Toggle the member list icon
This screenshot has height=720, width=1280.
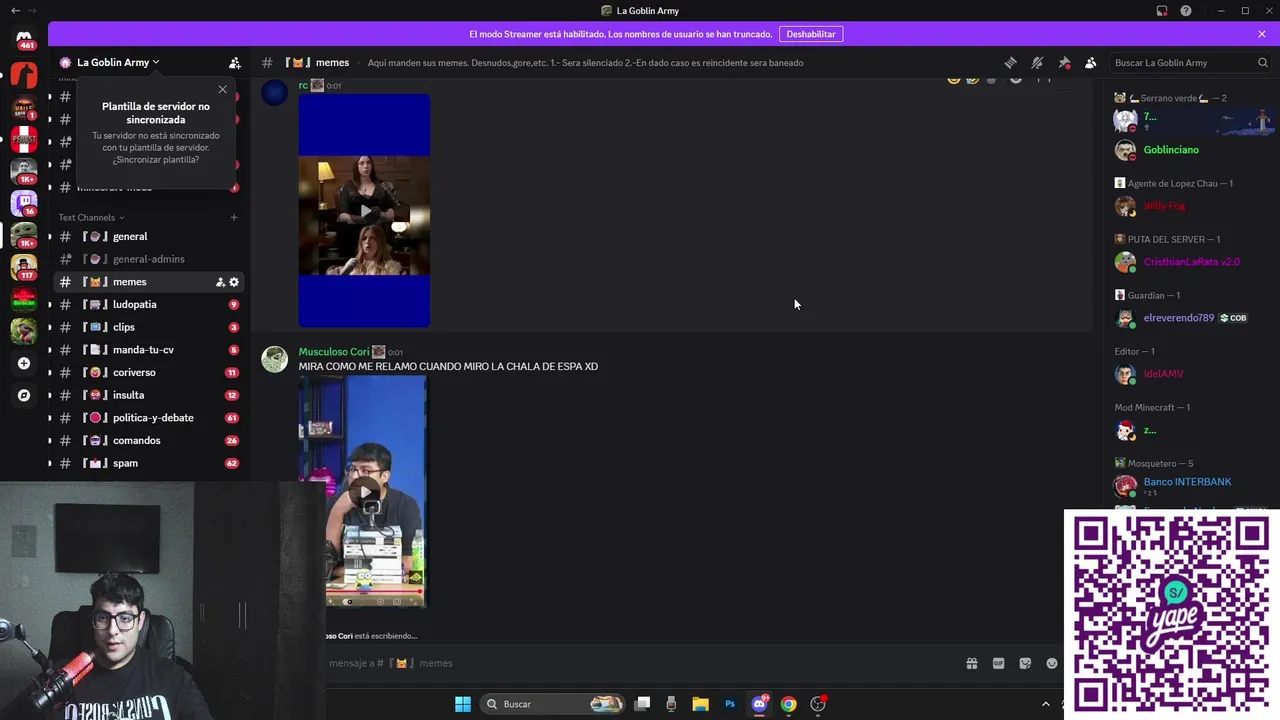pyautogui.click(x=1091, y=62)
